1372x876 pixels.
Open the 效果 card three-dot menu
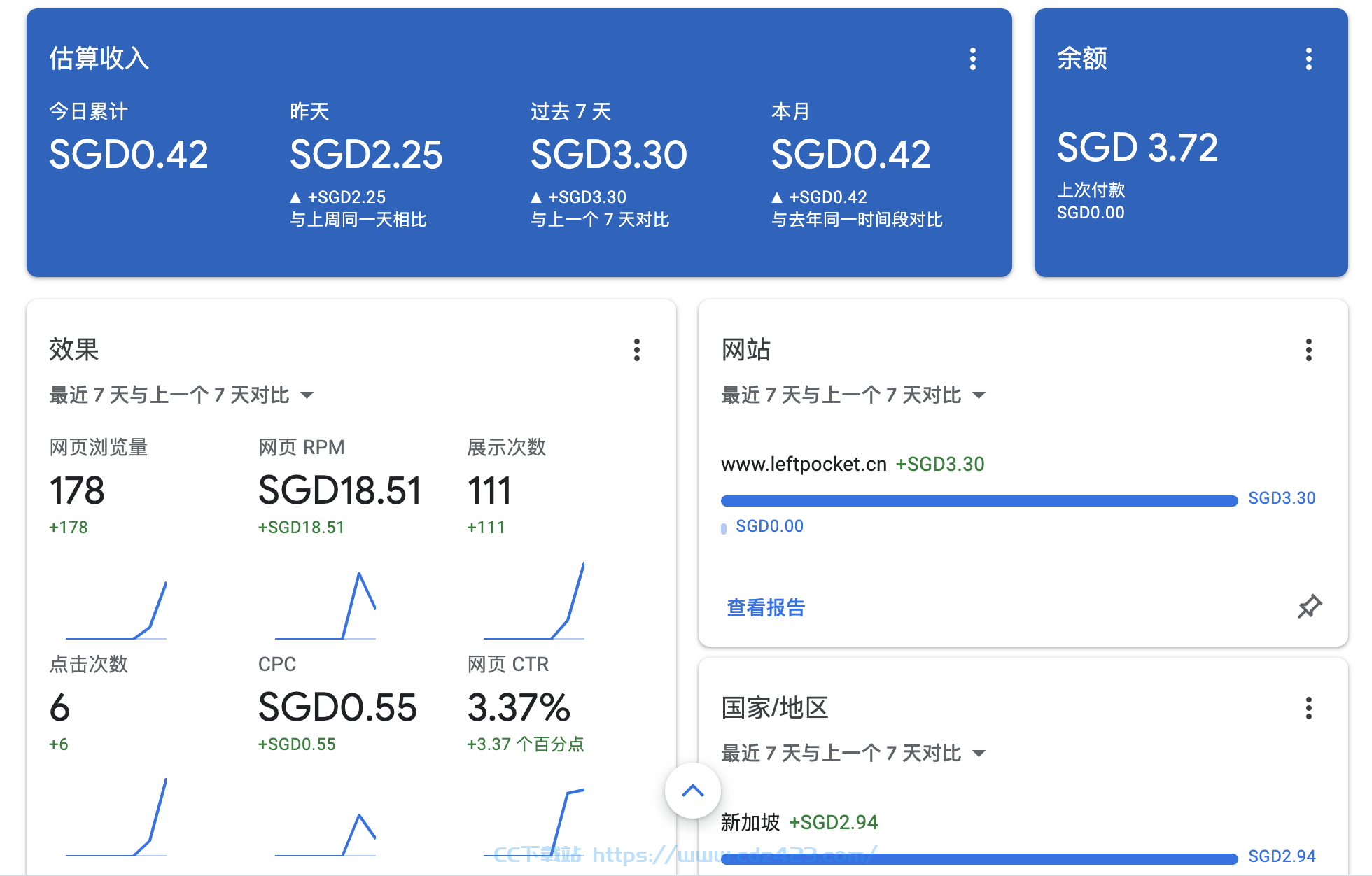pyautogui.click(x=636, y=350)
